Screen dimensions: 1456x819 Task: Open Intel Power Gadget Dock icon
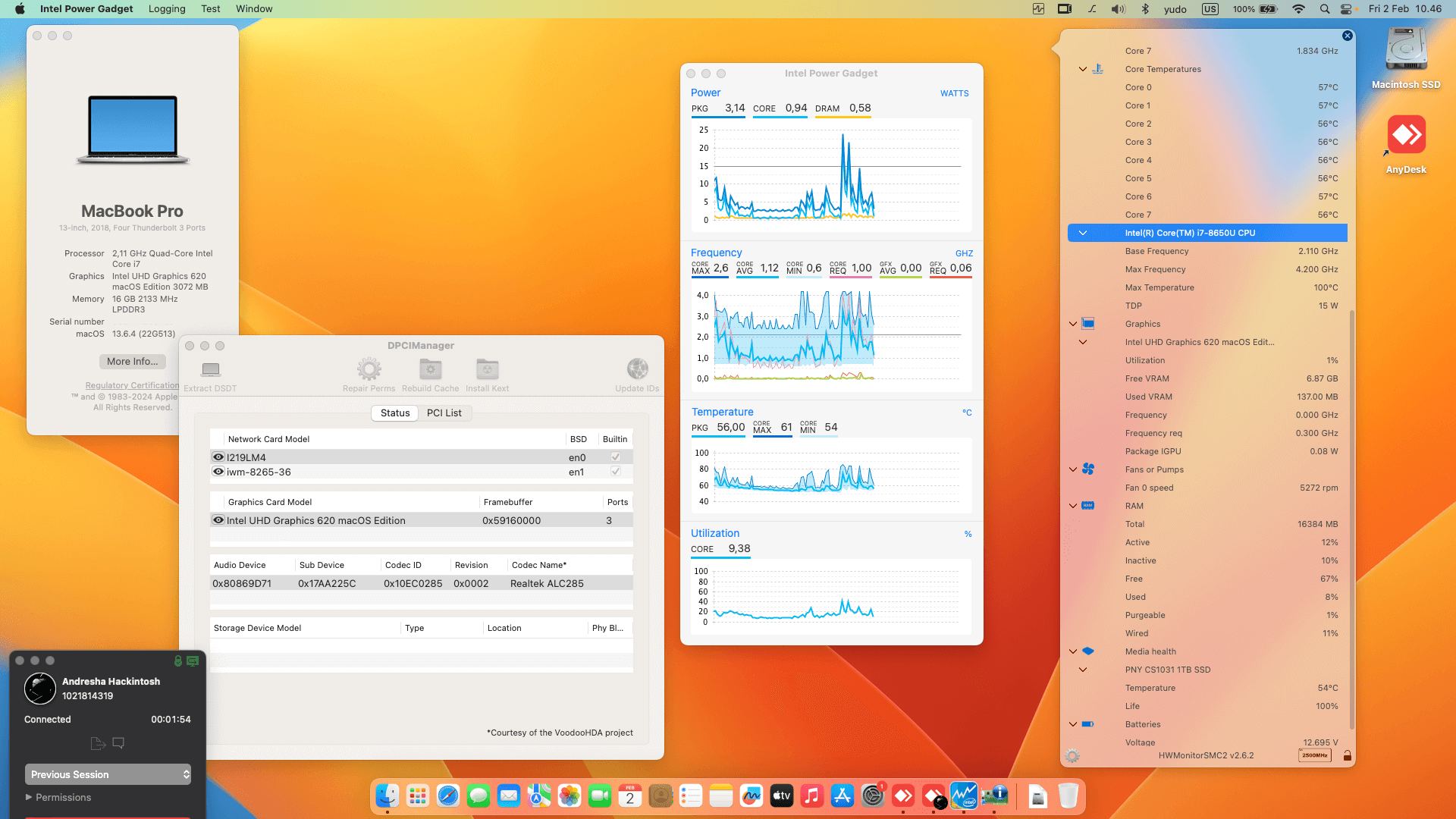click(x=964, y=795)
